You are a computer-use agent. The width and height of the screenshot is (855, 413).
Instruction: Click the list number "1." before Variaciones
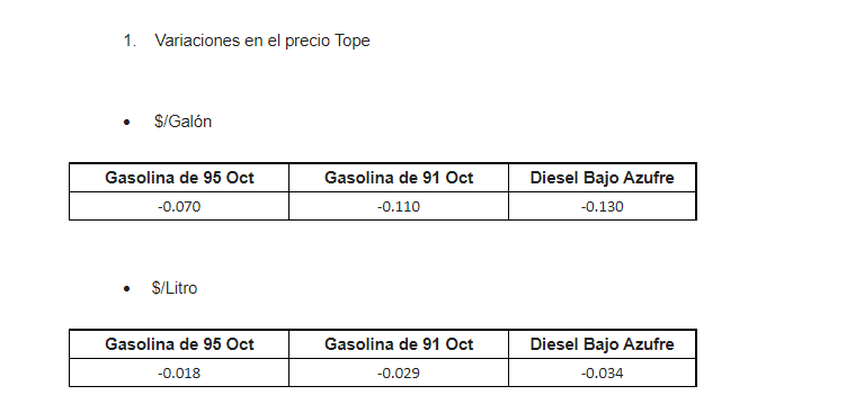[129, 41]
